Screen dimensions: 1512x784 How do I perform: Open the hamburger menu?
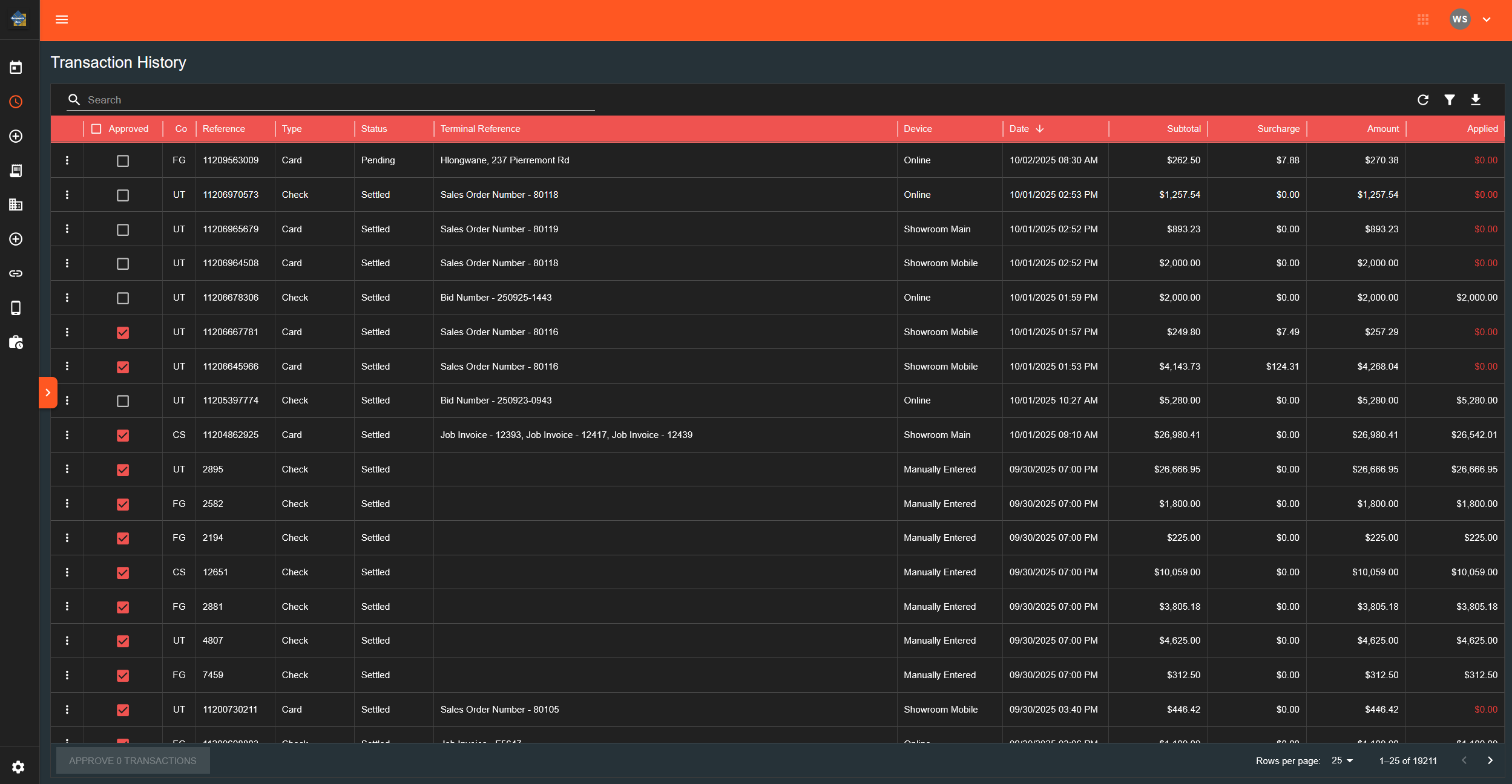click(62, 19)
